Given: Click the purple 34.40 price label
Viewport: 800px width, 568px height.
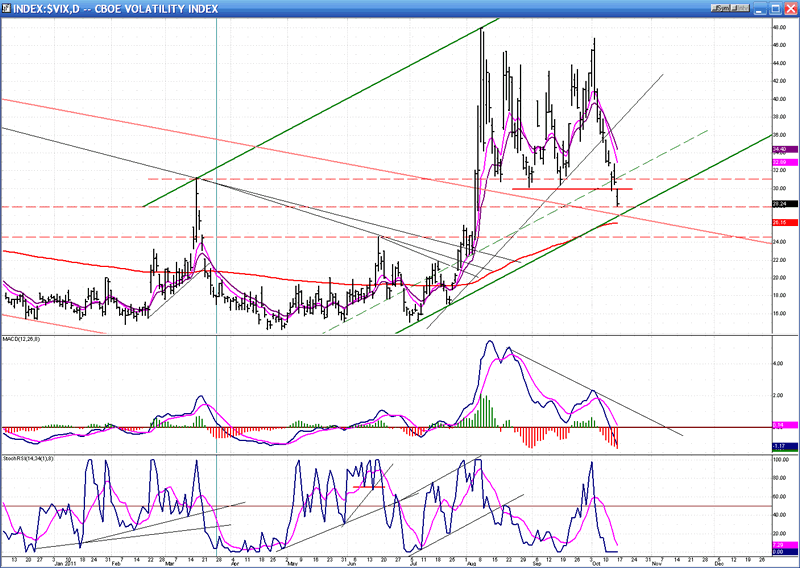Looking at the screenshot, I should point(785,149).
